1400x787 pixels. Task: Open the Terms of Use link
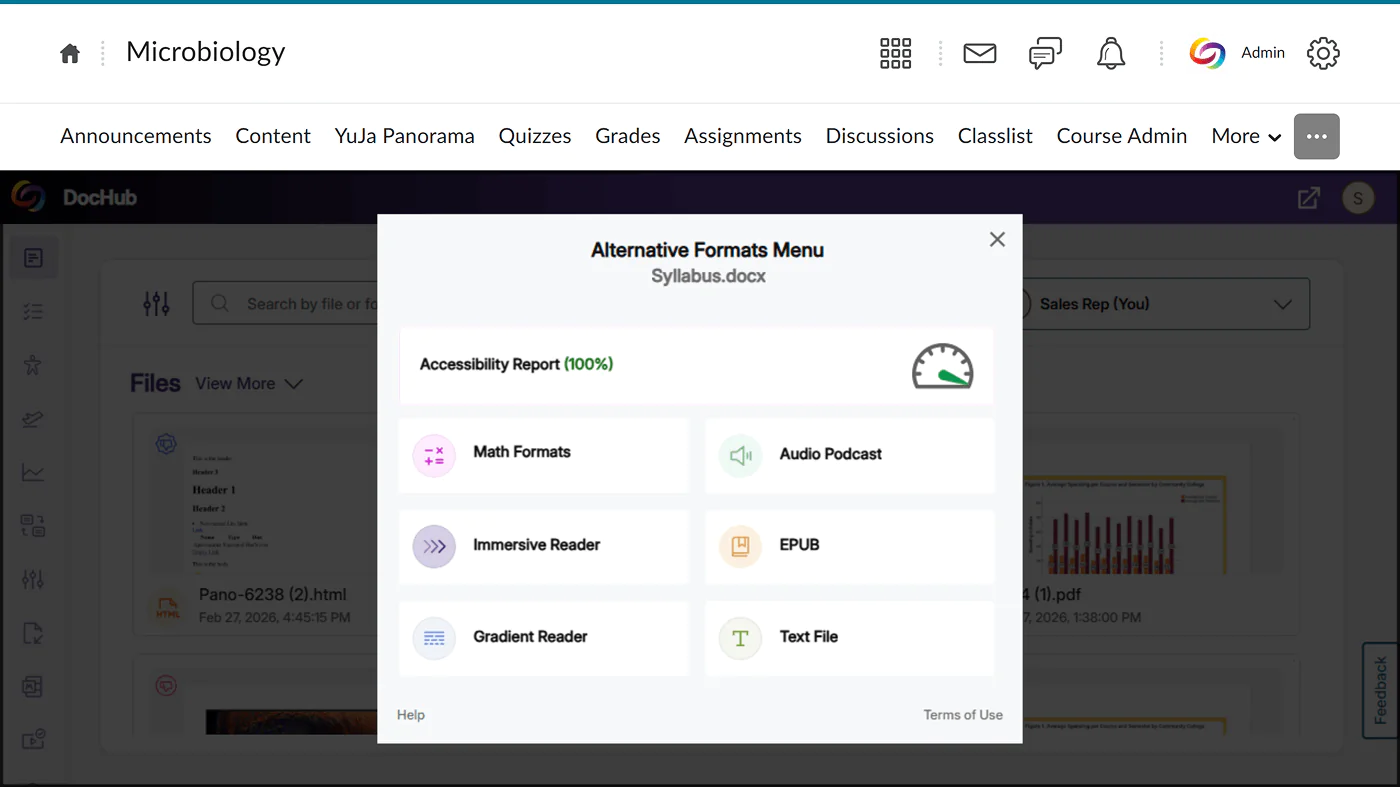tap(962, 715)
